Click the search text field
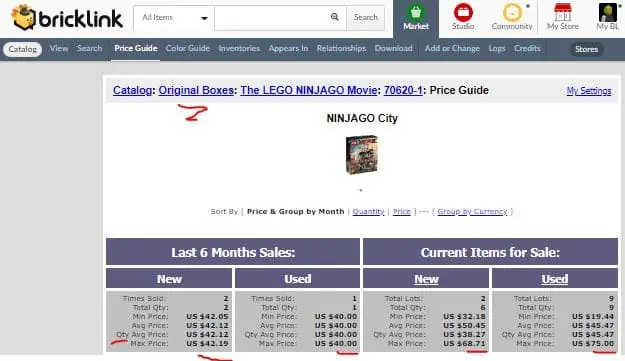The width and height of the screenshot is (625, 361). click(x=272, y=18)
